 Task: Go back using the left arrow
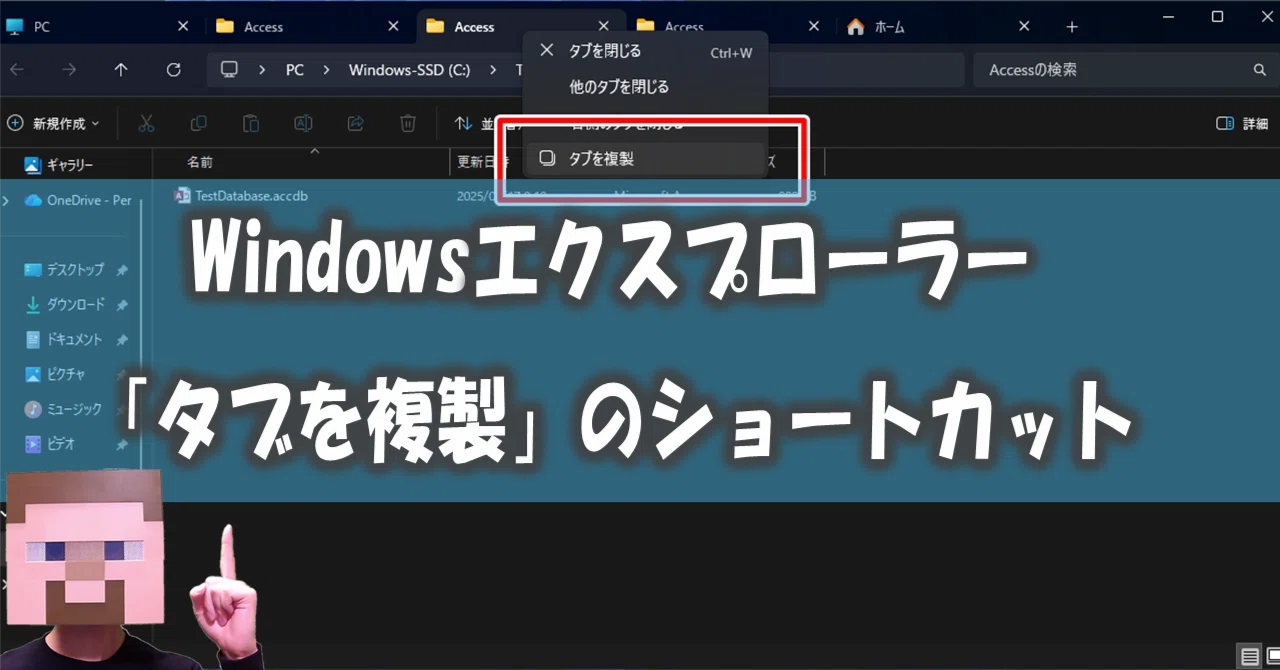[x=17, y=70]
